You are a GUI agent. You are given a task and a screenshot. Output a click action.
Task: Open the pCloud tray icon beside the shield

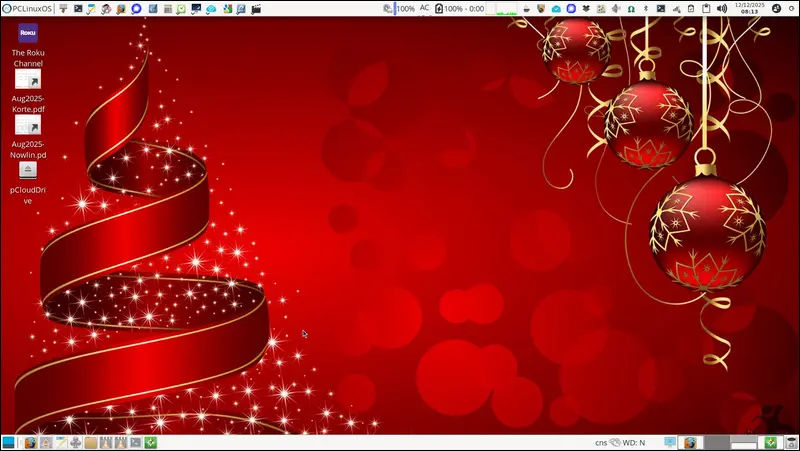coord(556,9)
